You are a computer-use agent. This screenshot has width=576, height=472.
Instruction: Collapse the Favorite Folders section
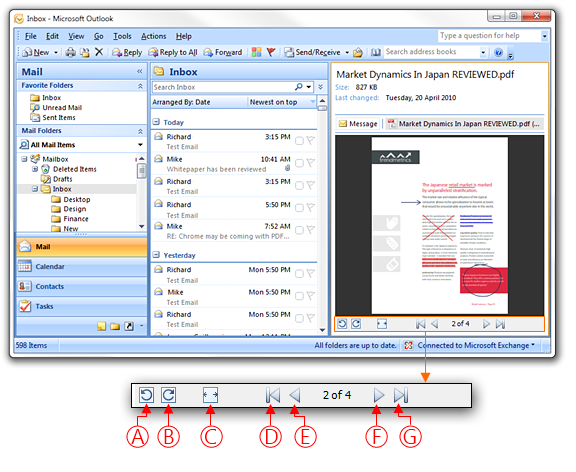[140, 86]
